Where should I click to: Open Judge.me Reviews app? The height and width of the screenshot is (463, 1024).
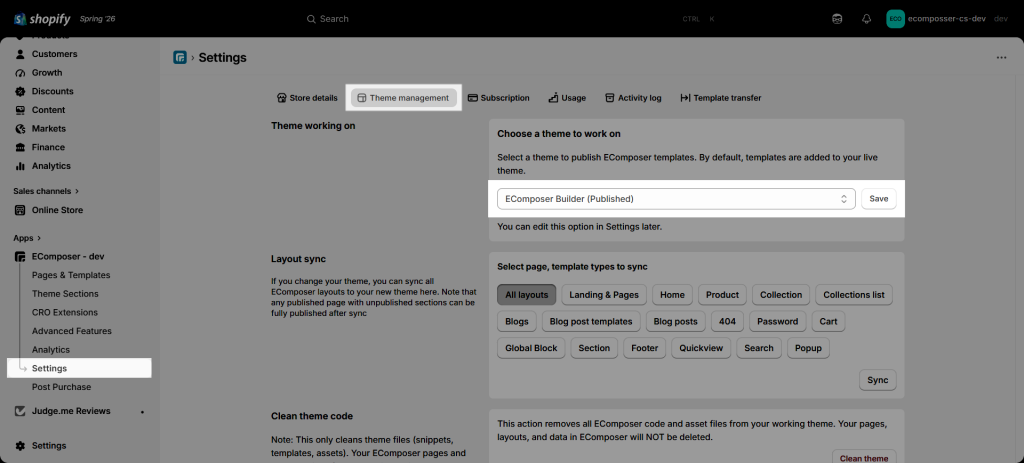point(71,411)
